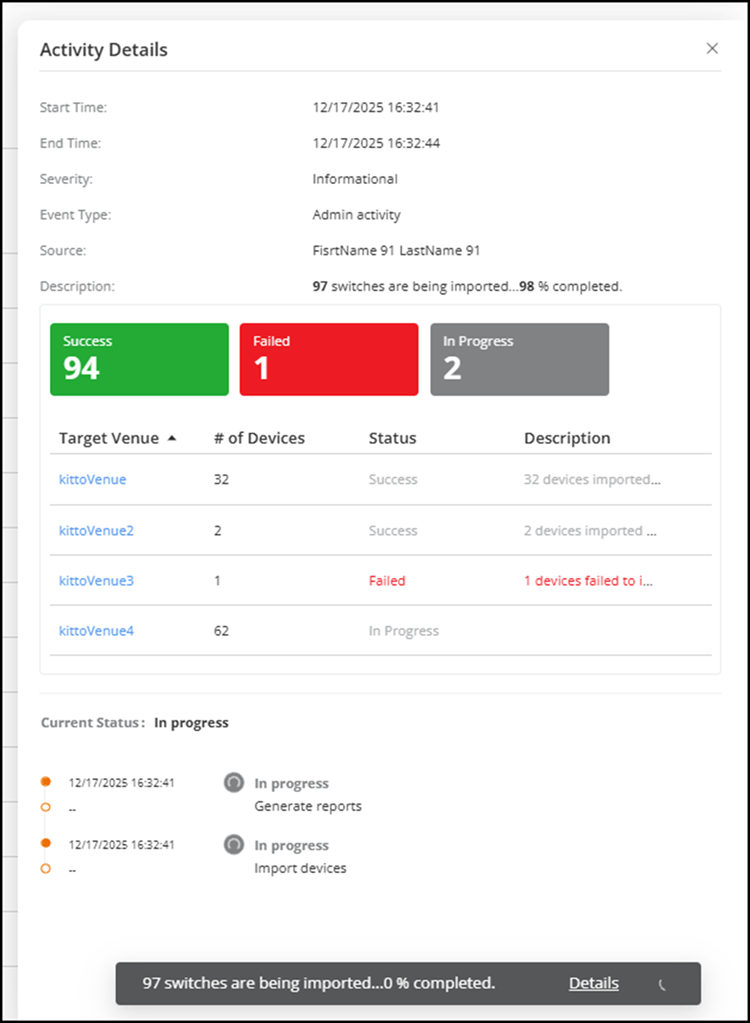Open the kittoVenue4 link
Image resolution: width=750 pixels, height=1023 pixels.
[96, 630]
